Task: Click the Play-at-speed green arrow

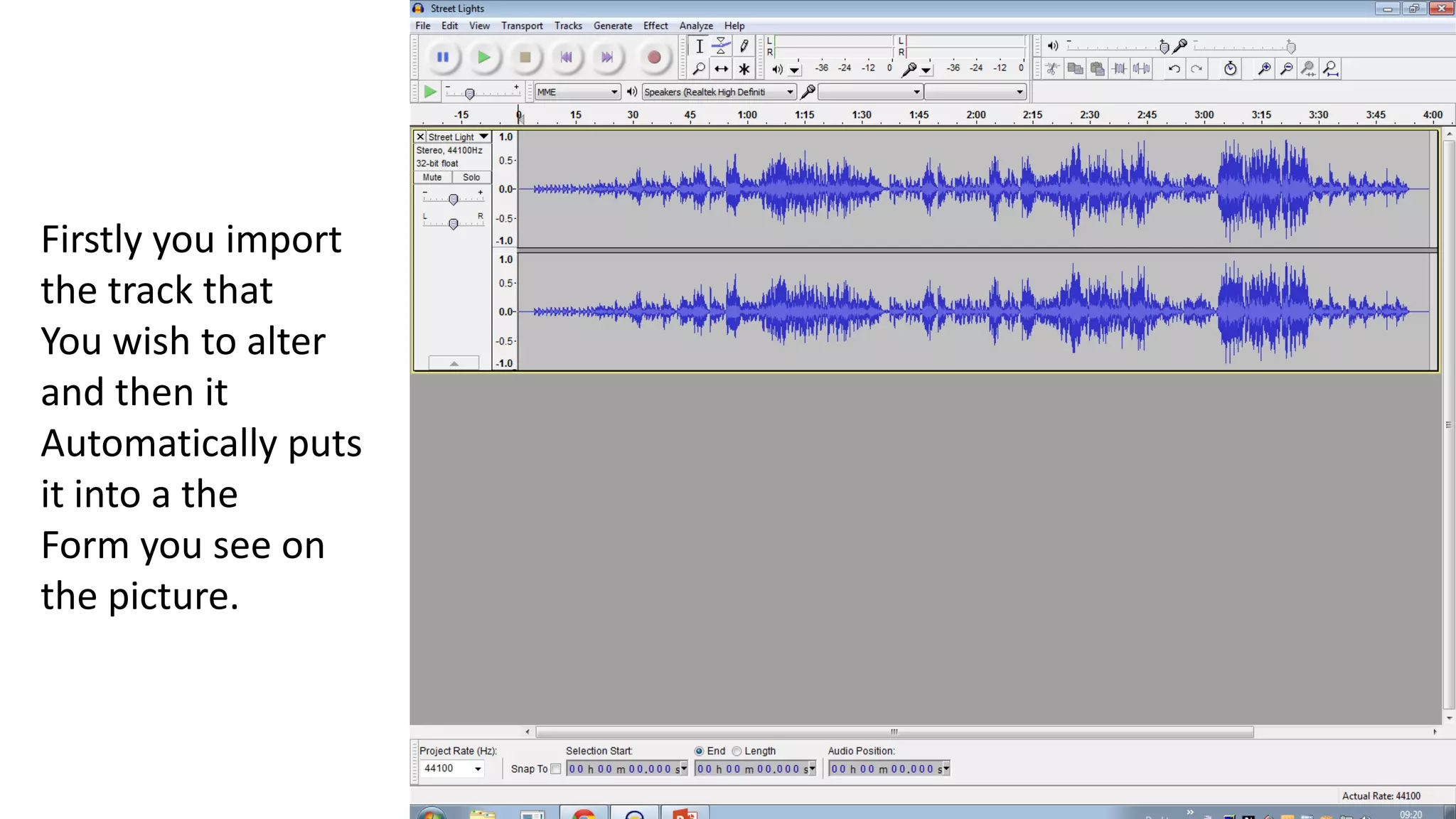Action: (429, 92)
